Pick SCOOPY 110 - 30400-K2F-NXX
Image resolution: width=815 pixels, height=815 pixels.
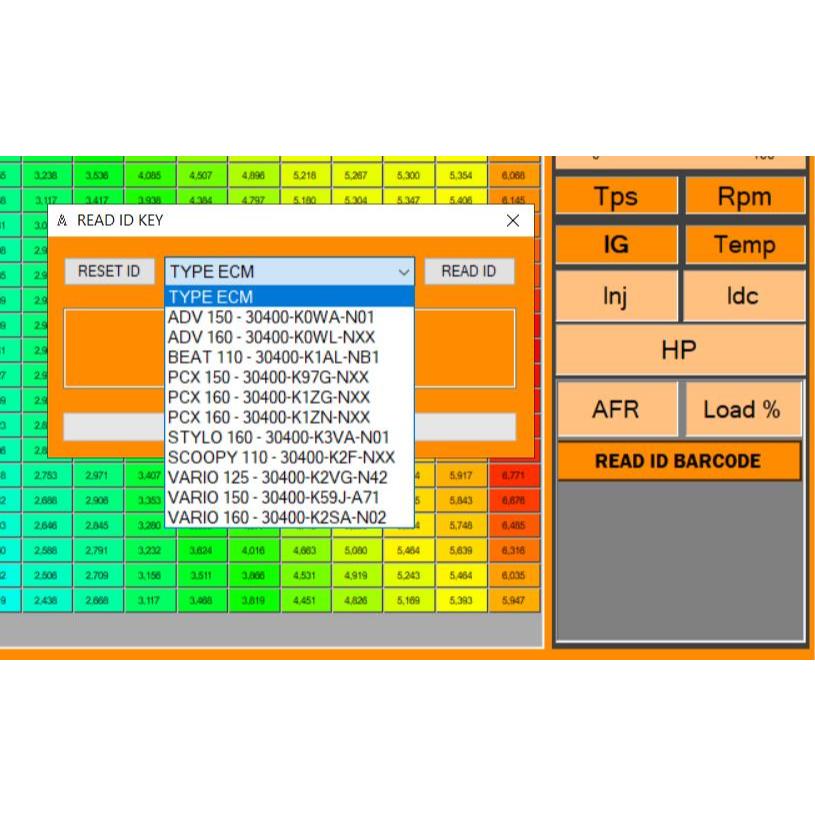coord(290,457)
